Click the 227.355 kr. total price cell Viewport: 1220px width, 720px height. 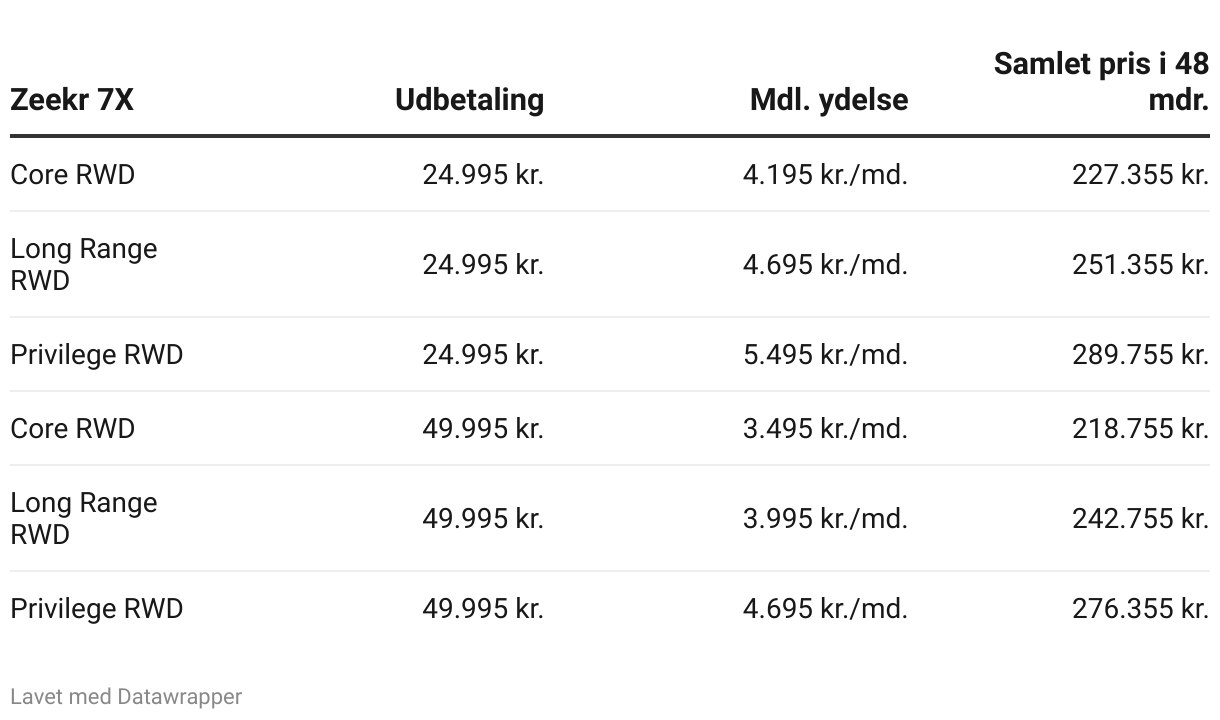(x=1141, y=175)
